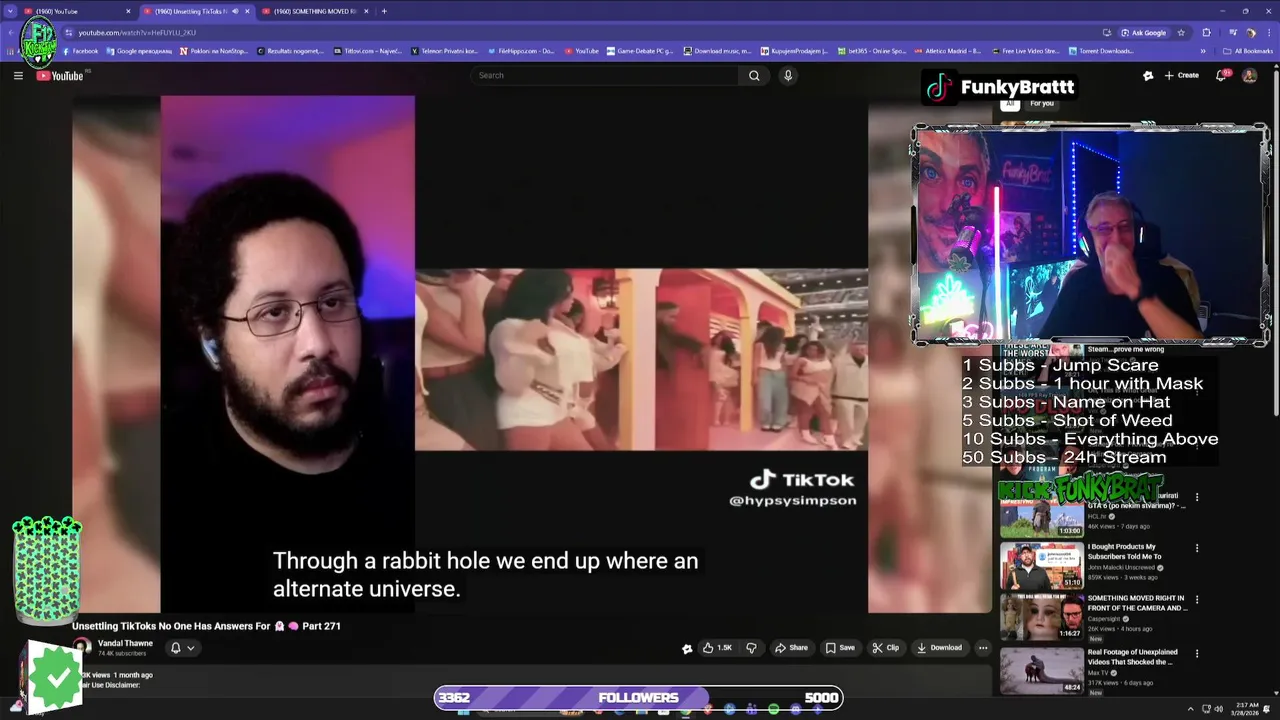Click the YouTube search input field
This screenshot has width=1280, height=720.
pos(605,76)
